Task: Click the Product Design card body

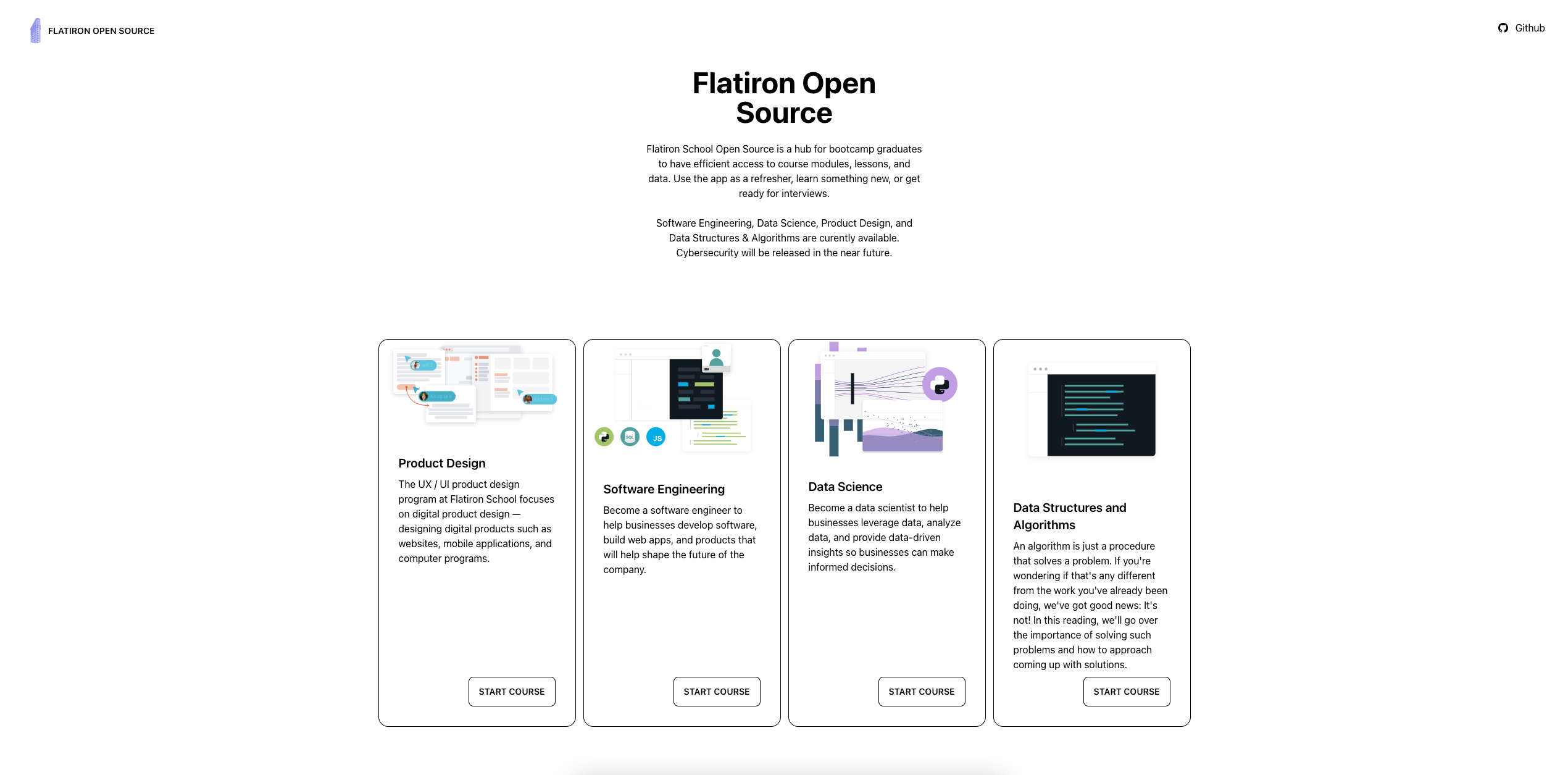Action: click(x=477, y=520)
